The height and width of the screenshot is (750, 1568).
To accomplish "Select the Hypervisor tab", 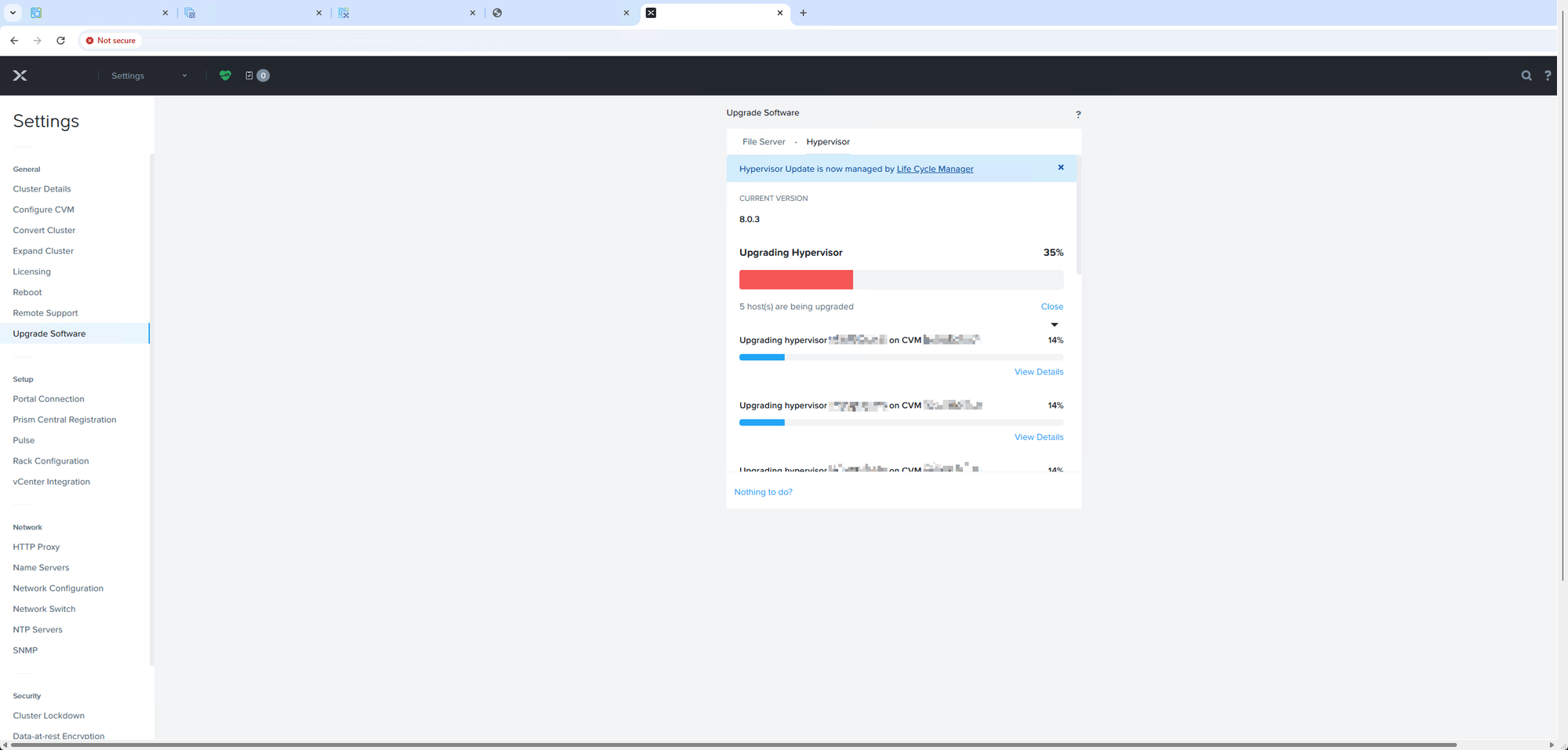I will coord(827,142).
